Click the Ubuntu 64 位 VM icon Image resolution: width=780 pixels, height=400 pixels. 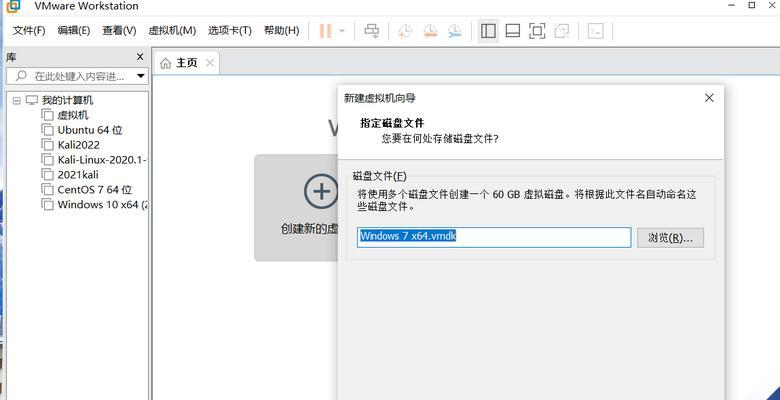click(47, 130)
